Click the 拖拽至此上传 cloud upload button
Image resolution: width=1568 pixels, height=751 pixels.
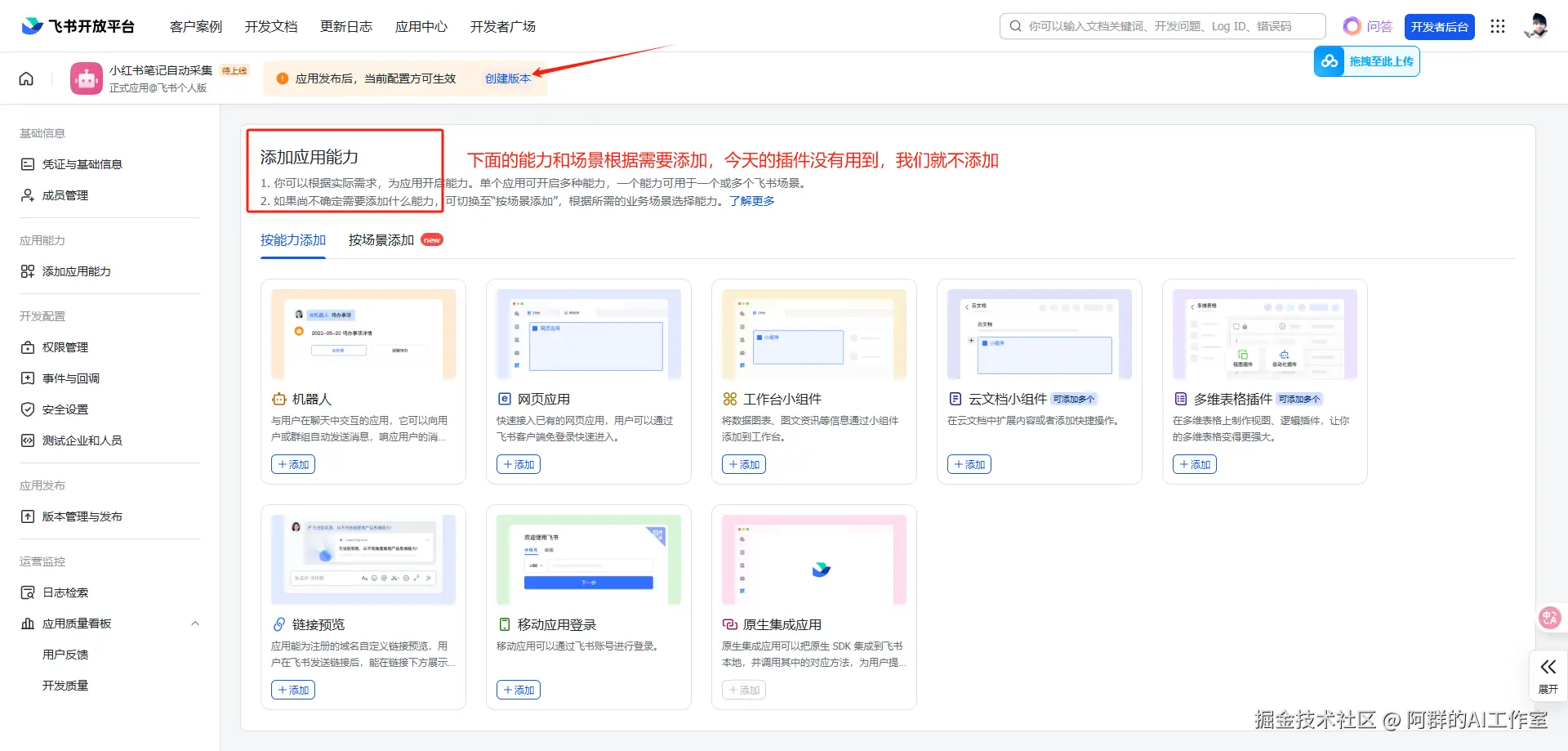(x=1367, y=61)
